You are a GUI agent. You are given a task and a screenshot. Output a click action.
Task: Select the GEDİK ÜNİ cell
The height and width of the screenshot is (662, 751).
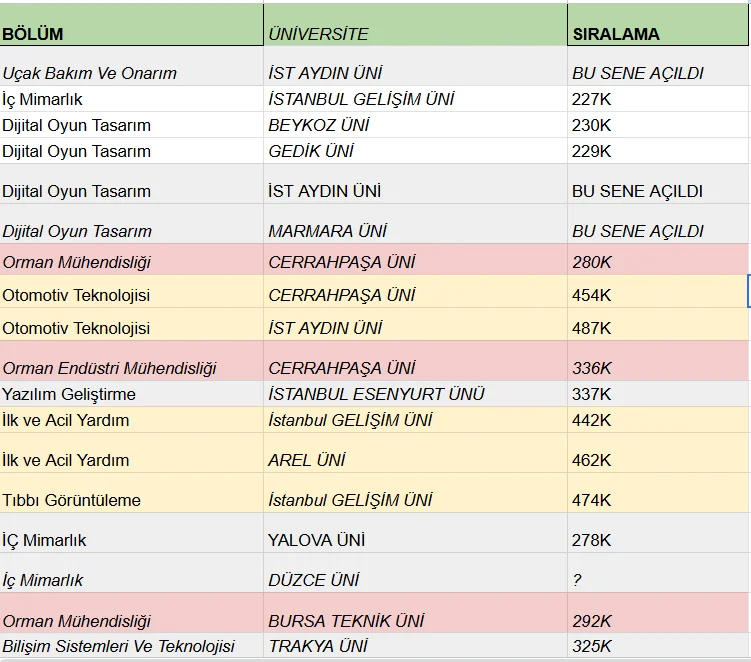coord(415,151)
